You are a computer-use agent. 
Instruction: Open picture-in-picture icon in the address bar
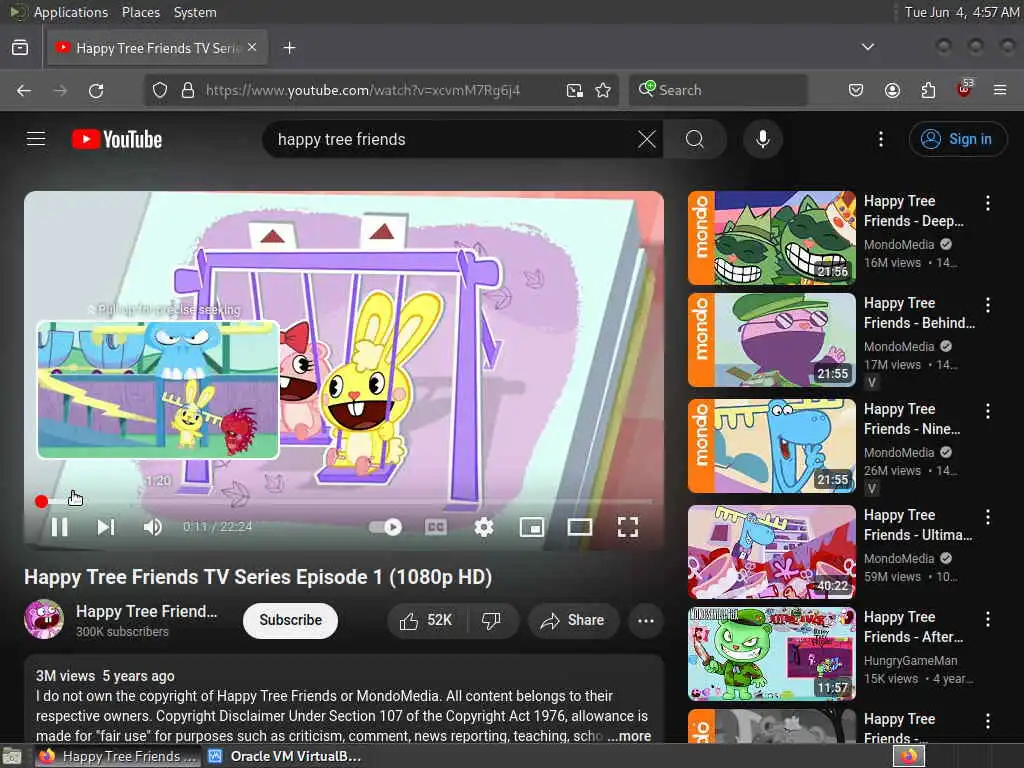575,90
